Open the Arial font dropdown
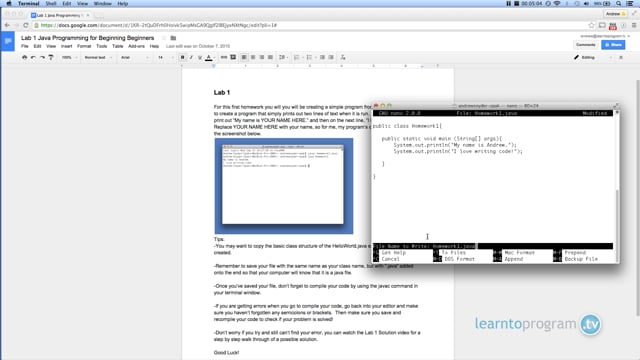640x360 pixels. coord(135,58)
